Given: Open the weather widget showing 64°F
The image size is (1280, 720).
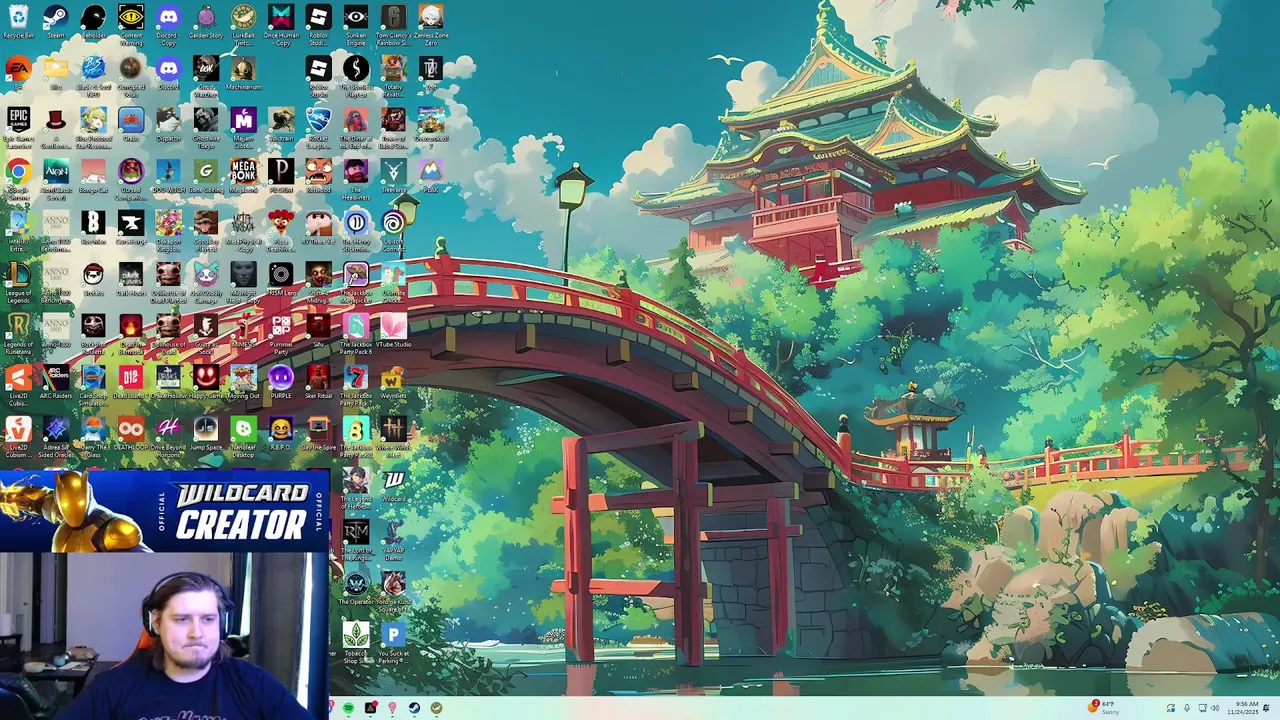Looking at the screenshot, I should [1103, 707].
